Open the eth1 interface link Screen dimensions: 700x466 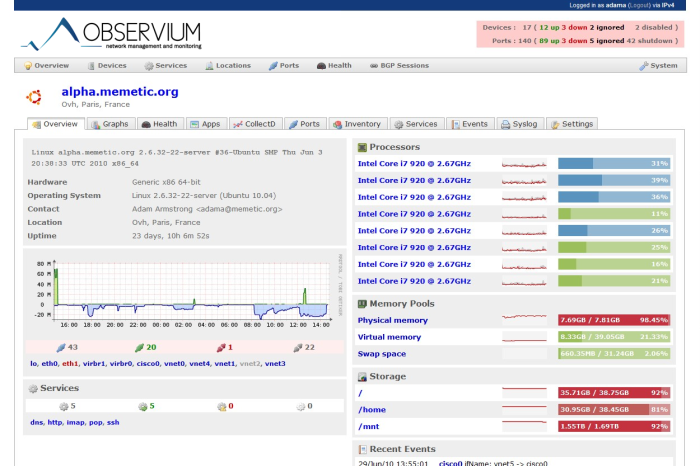(x=70, y=364)
